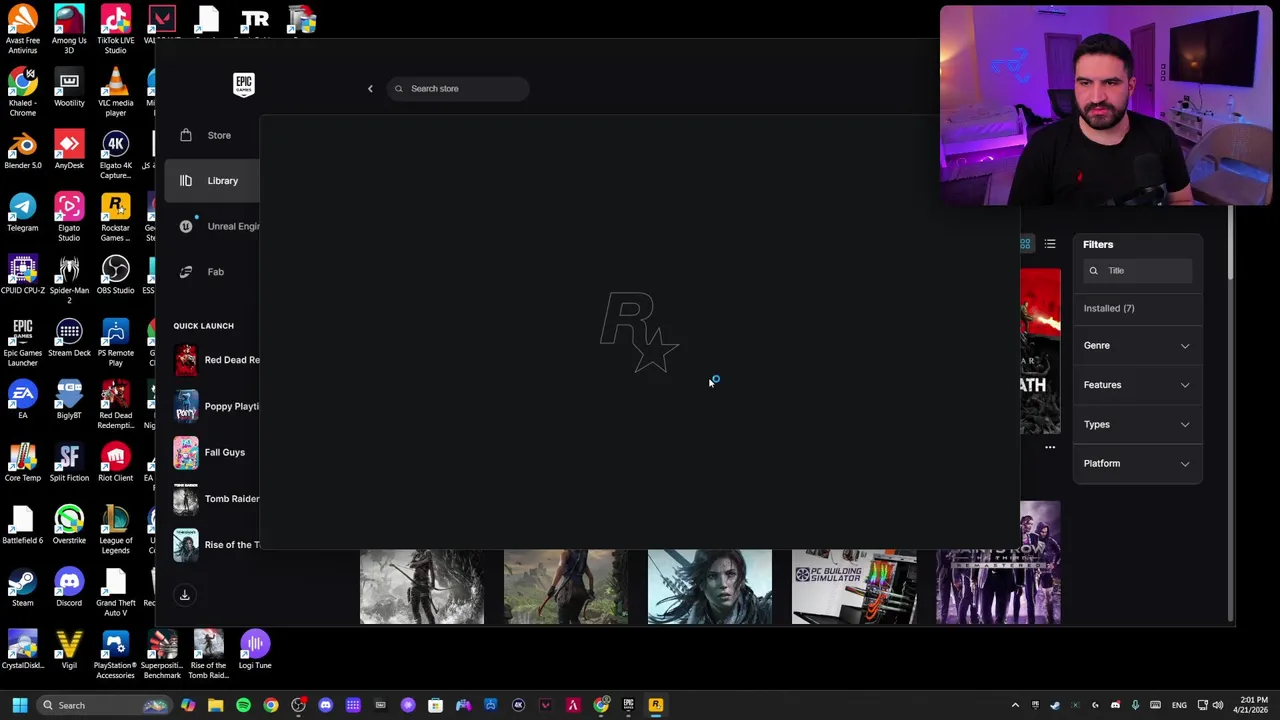Screen dimensions: 1280x720
Task: Open the Windows Start menu
Action: (x=20, y=706)
